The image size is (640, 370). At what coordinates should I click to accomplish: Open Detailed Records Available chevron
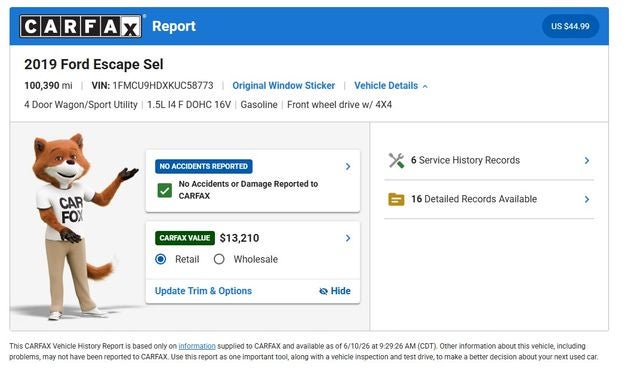point(587,199)
